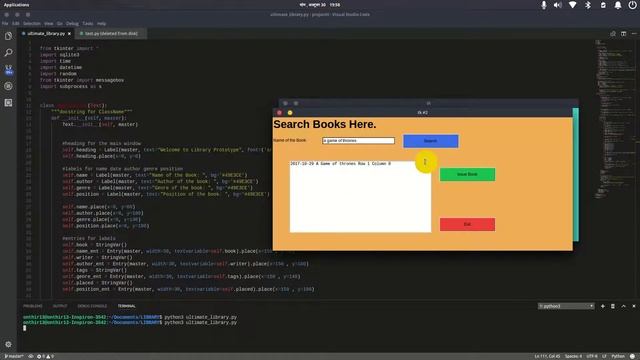
Task: Click the feedback smiley in status bar
Action: (633, 356)
